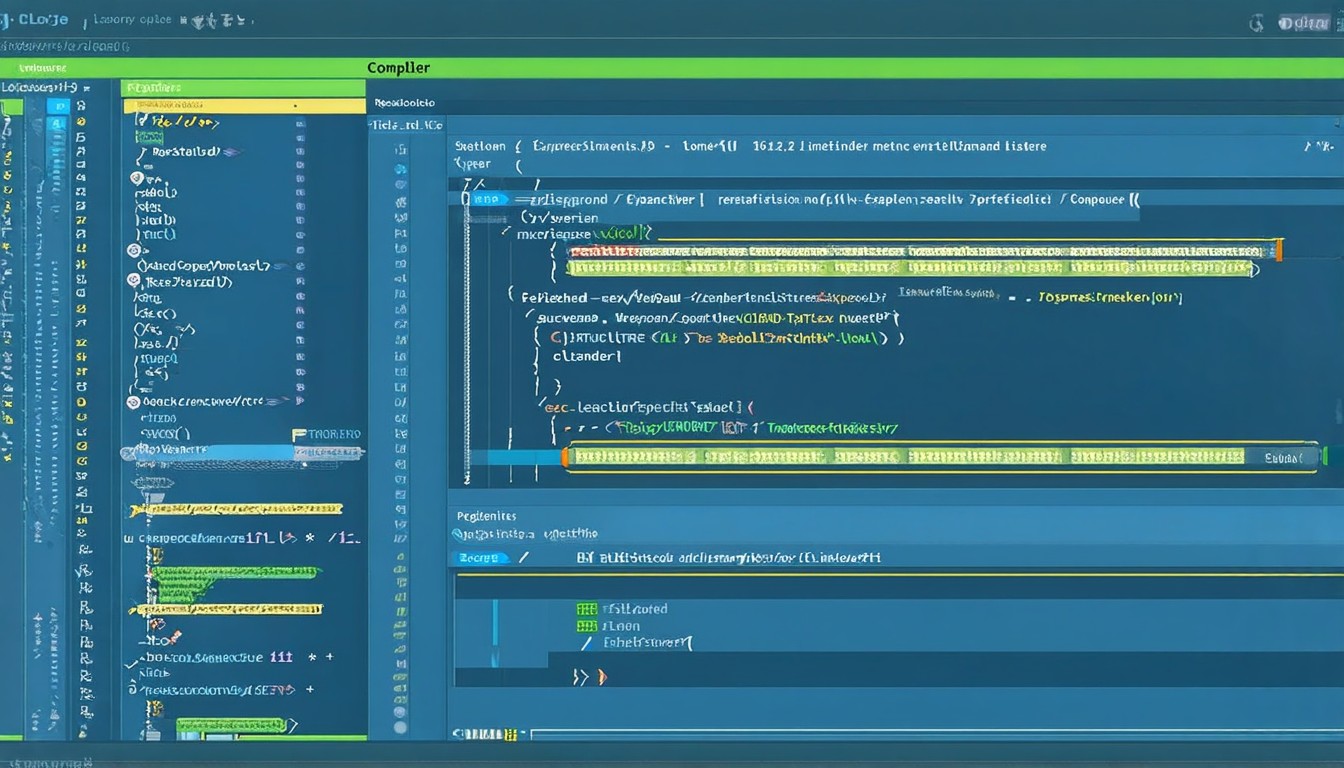Click the 'Conpouee' word in code line
Image resolution: width=1344 pixels, height=768 pixels.
[x=1097, y=199]
